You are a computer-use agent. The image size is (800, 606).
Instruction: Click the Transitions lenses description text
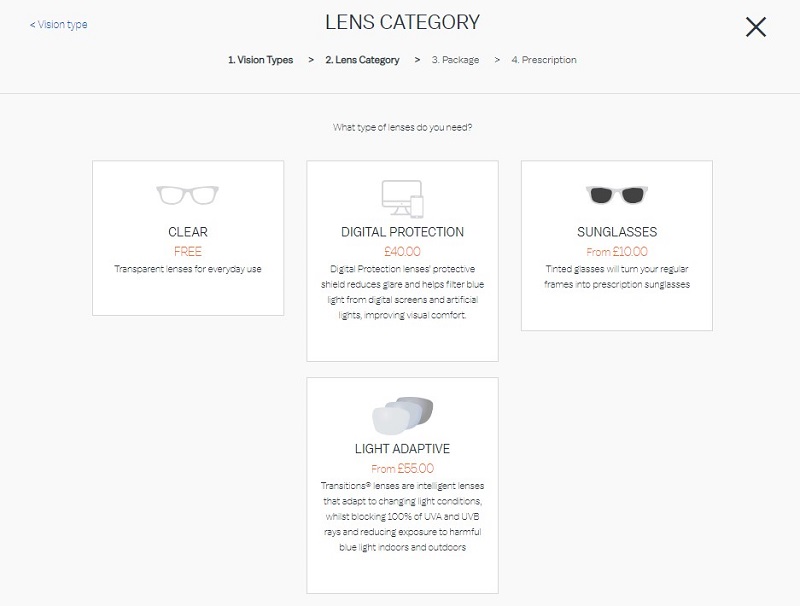coord(403,516)
